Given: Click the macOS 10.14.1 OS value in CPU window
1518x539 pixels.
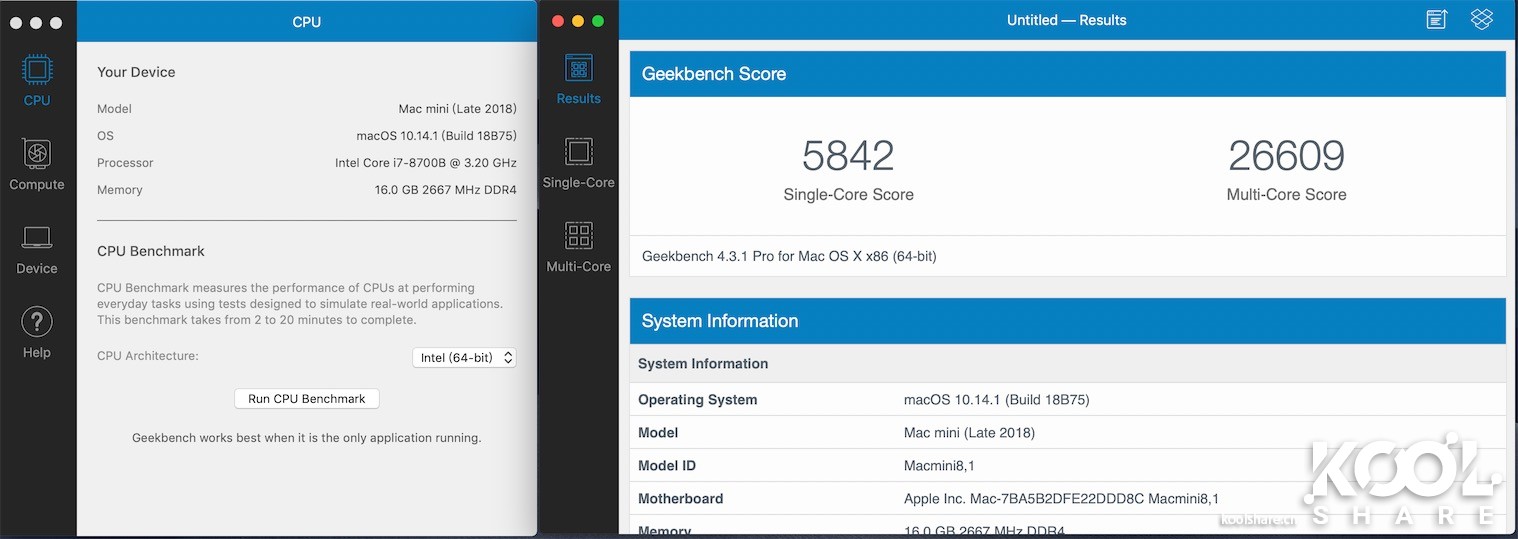Looking at the screenshot, I should 437,136.
